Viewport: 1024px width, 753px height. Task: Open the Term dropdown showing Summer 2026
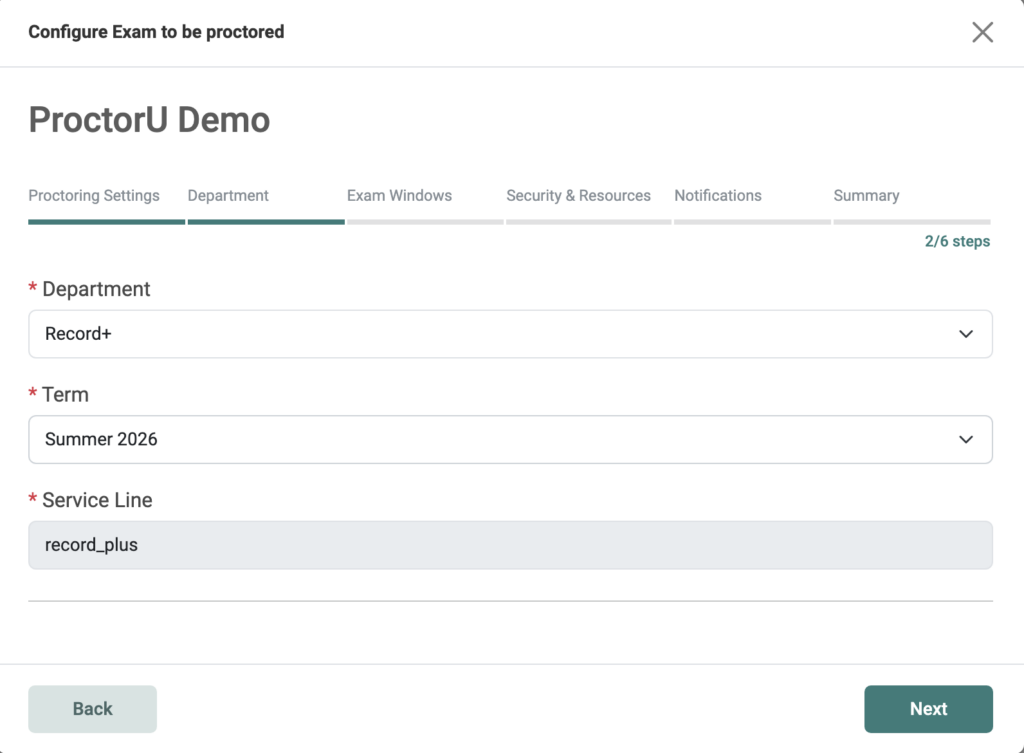[511, 440]
